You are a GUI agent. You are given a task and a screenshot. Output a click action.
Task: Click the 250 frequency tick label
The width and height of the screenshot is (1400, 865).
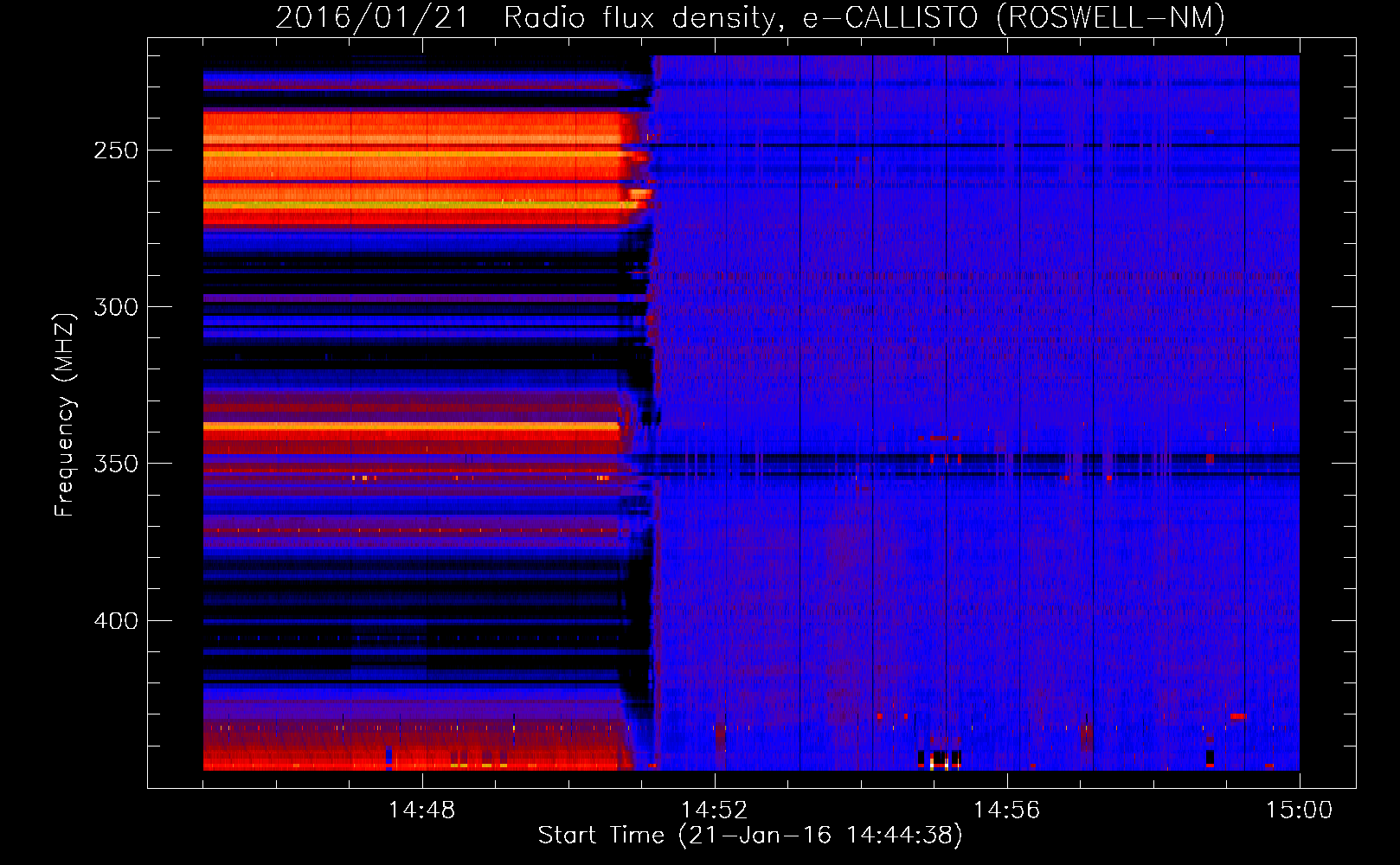coord(116,151)
